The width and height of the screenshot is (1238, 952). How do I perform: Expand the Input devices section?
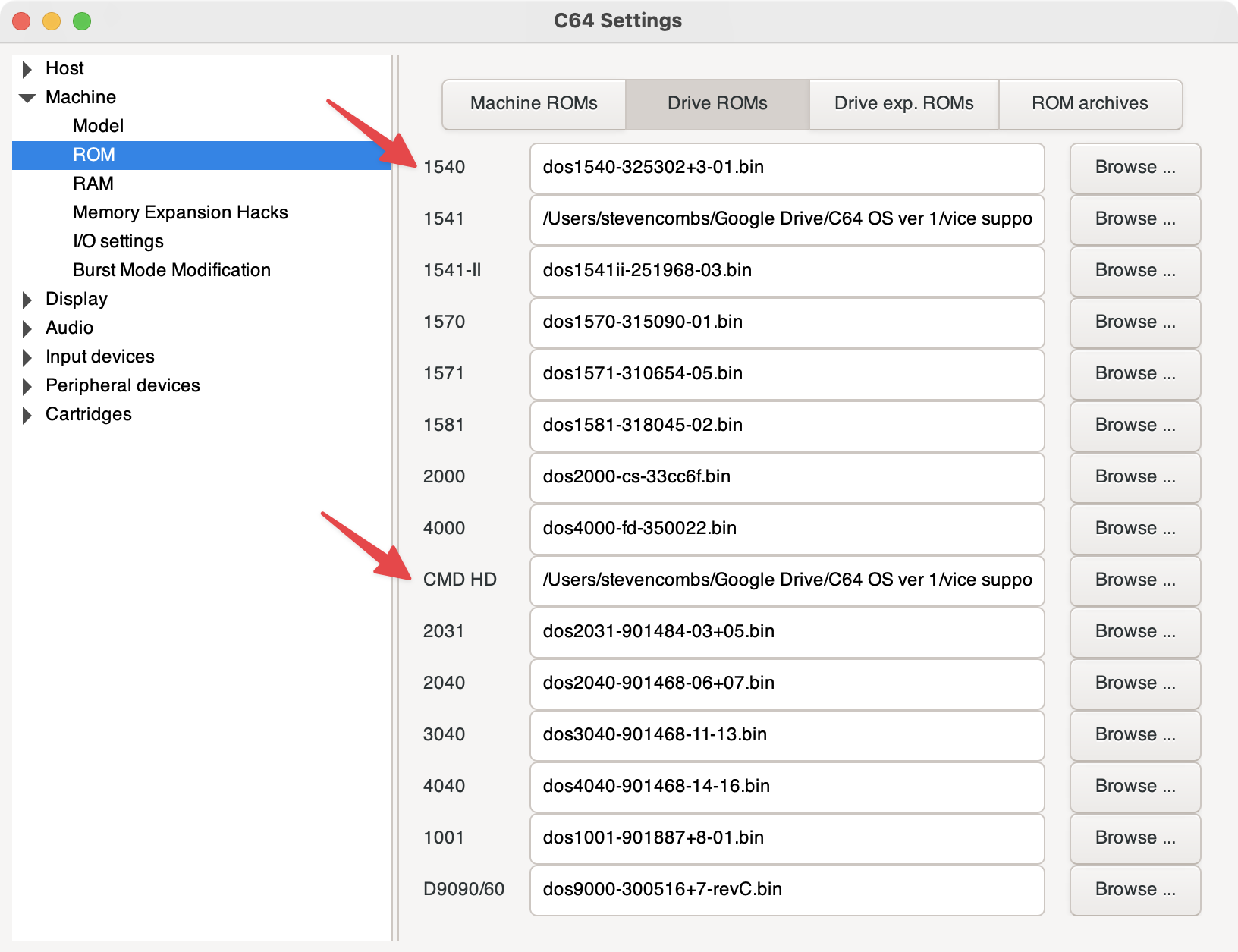pyautogui.click(x=27, y=357)
